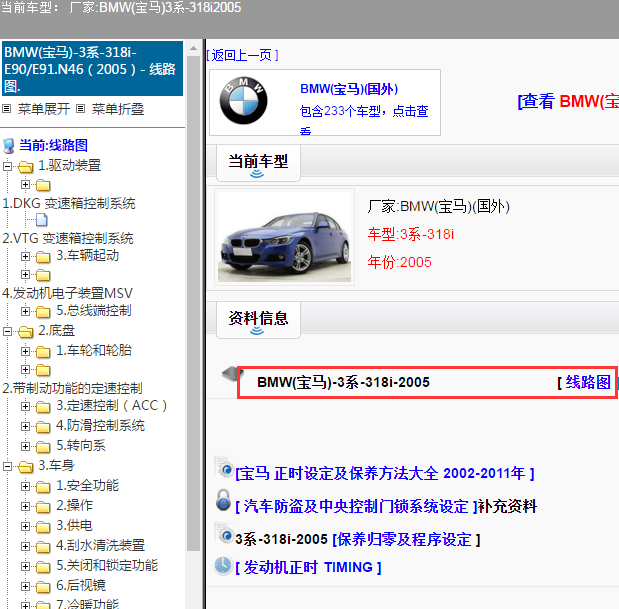Screen dimensions: 619x609
Task: Click the blue BMW car thumbnail
Action: click(284, 237)
